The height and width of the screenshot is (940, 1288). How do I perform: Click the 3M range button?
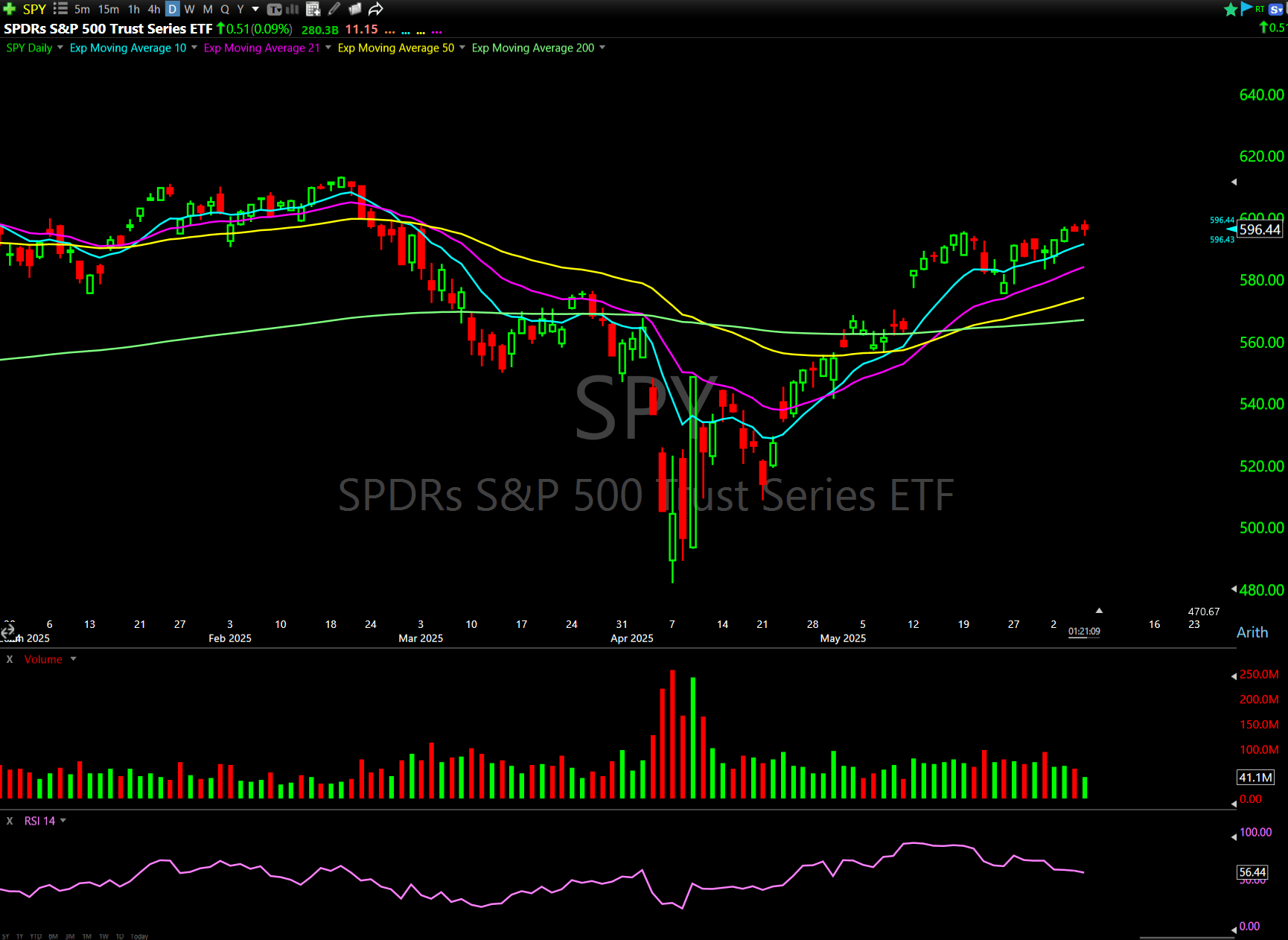click(x=70, y=936)
